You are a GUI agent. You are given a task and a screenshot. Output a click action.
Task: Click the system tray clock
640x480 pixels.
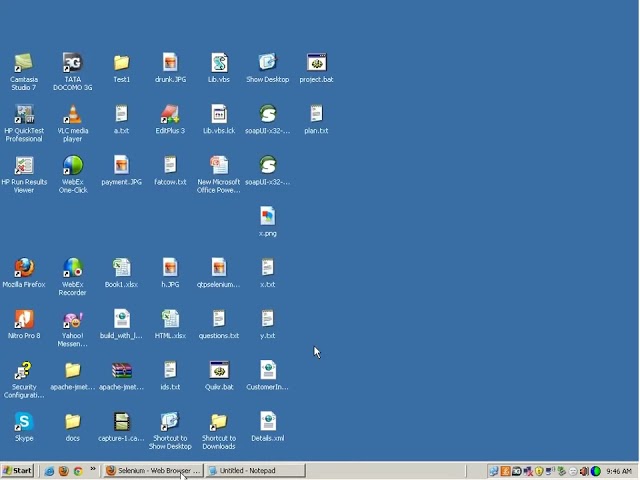(x=618, y=471)
